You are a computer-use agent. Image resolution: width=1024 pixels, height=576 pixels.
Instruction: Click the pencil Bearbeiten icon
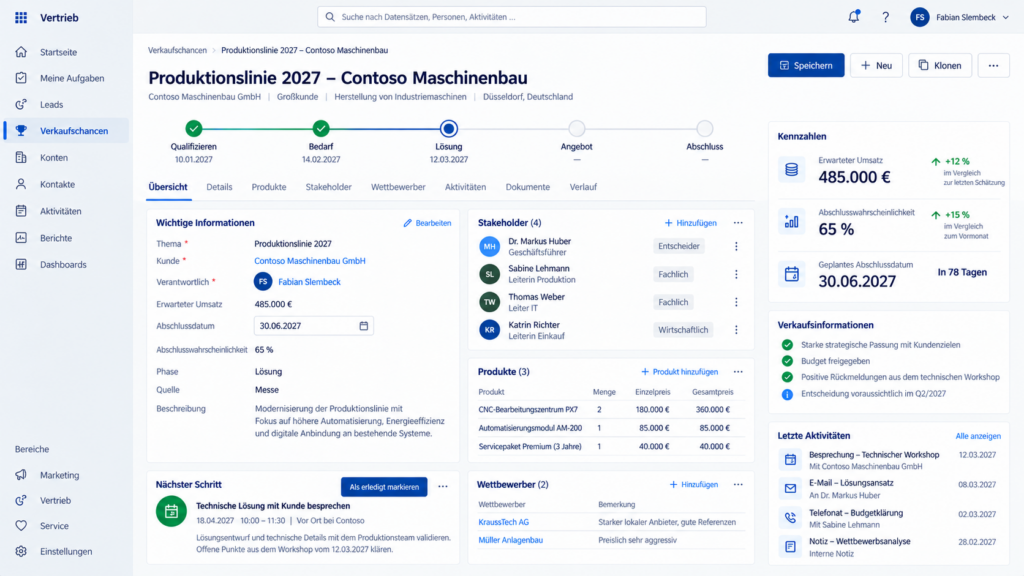click(x=408, y=223)
